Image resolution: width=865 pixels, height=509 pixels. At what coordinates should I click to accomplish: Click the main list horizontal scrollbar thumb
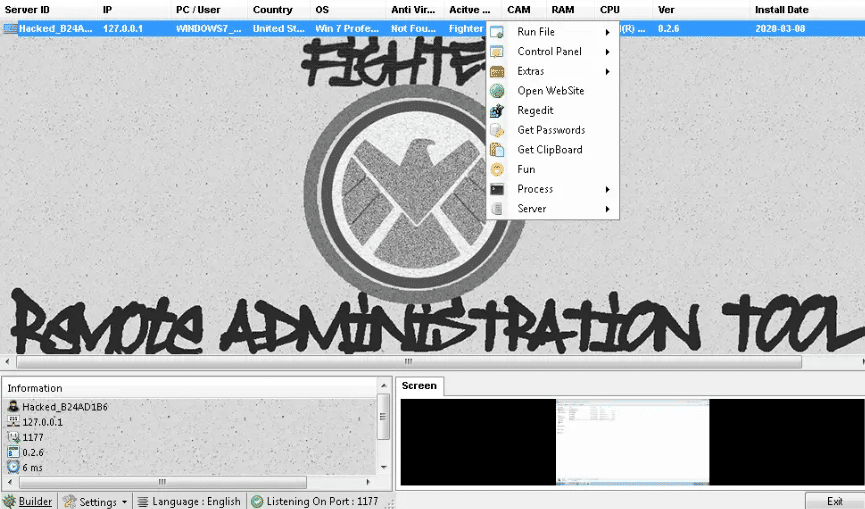(409, 362)
